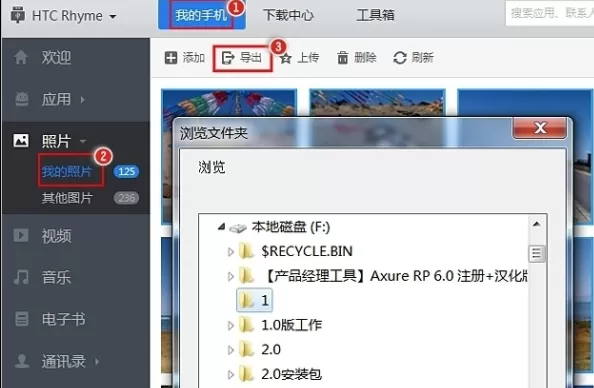Click the 1.0版工作 folder icon

(247, 325)
